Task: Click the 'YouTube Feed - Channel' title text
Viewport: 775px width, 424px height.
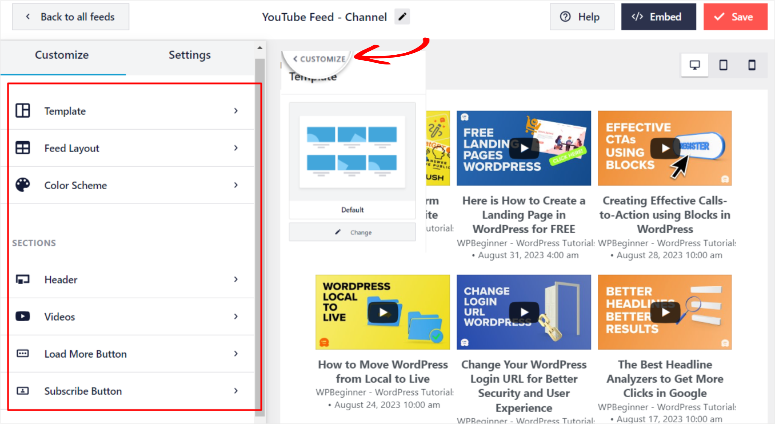Action: point(324,17)
